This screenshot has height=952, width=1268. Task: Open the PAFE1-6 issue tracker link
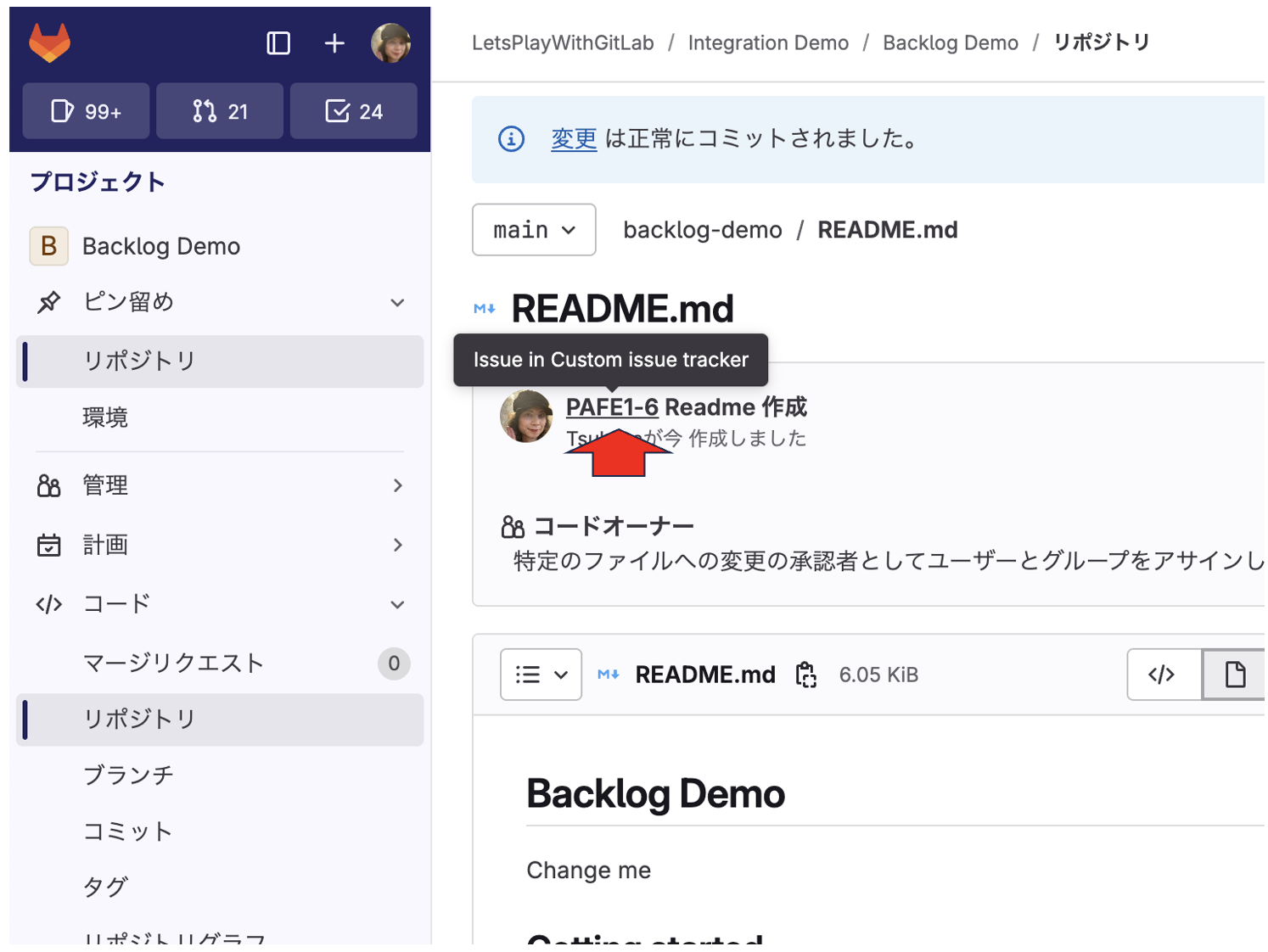(612, 407)
